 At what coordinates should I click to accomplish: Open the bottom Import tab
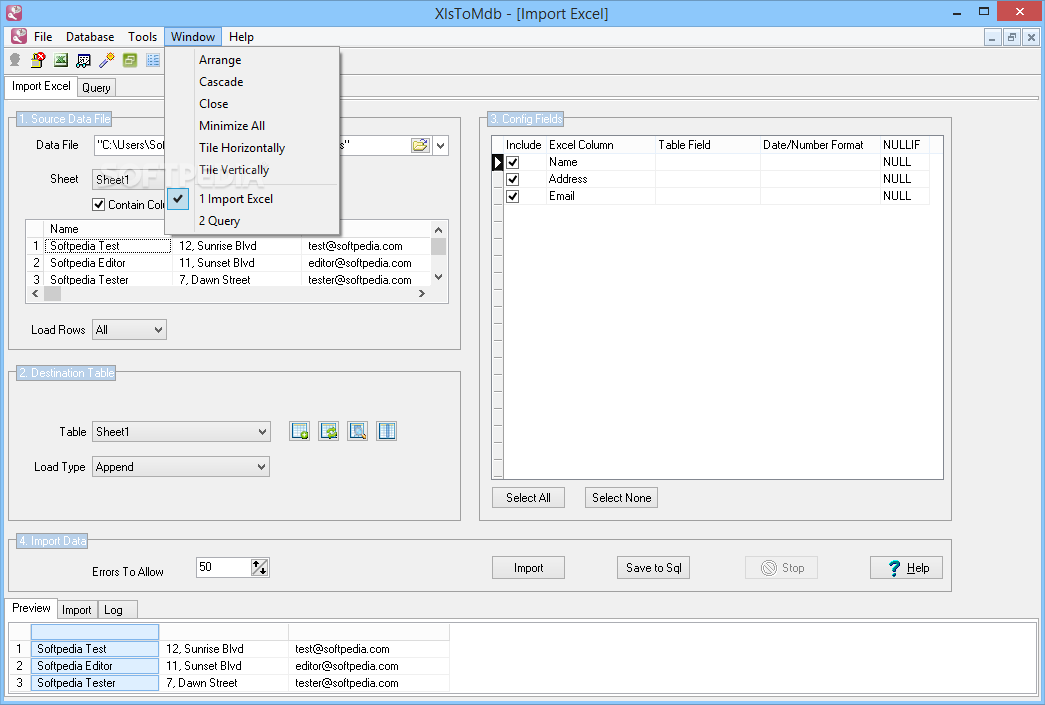(77, 610)
